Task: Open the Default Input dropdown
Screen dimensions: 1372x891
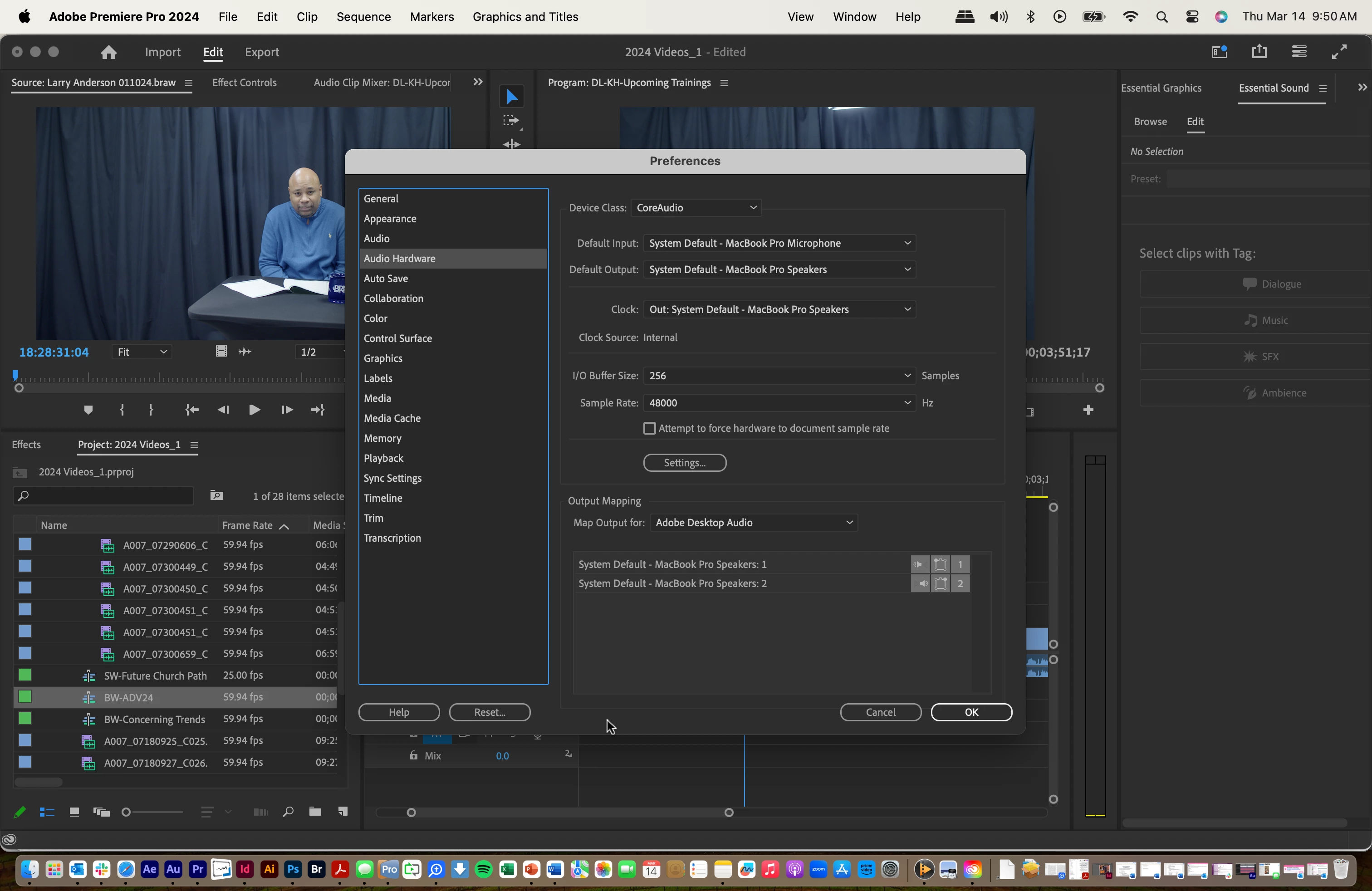Action: [779, 243]
